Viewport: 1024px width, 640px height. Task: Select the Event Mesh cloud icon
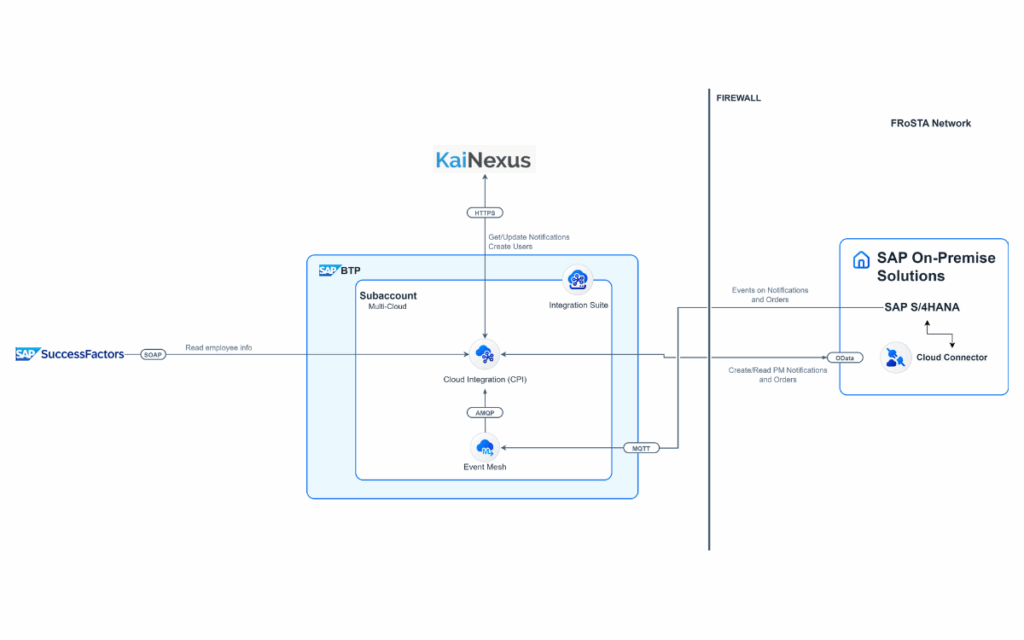(x=485, y=447)
